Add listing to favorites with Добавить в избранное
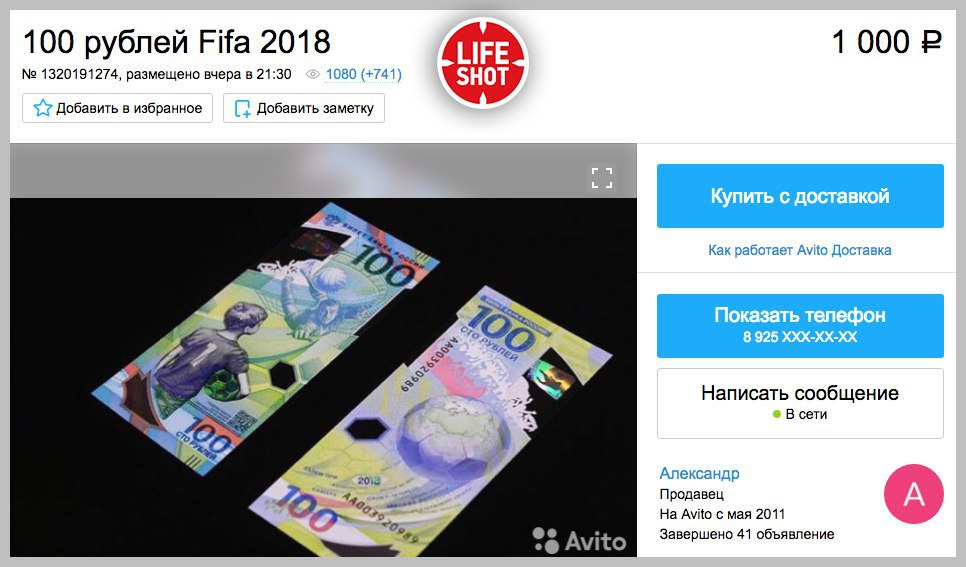Viewport: 966px width, 567px height. 118,108
